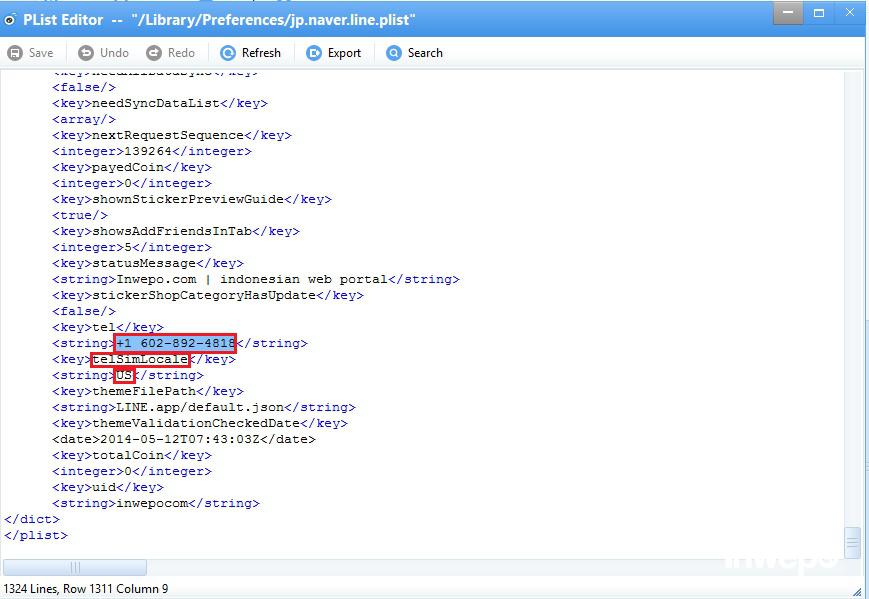The height and width of the screenshot is (599, 869).
Task: Click the closing </dict> tag
Action: (32, 519)
